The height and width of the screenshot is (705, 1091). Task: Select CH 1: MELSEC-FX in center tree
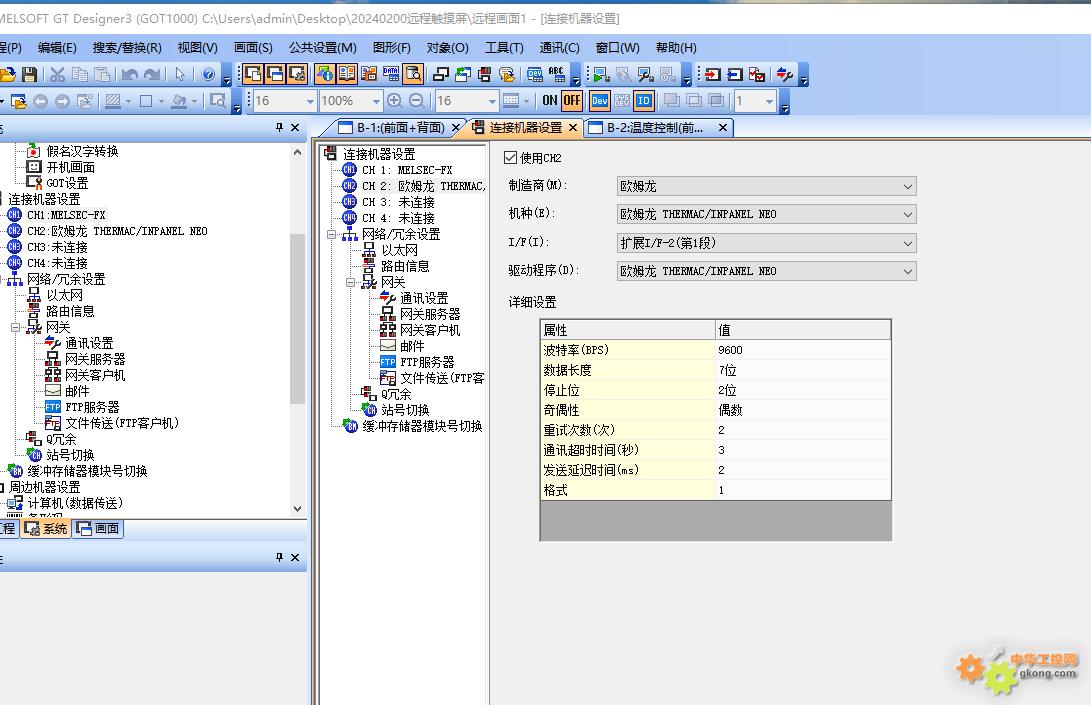(407, 170)
